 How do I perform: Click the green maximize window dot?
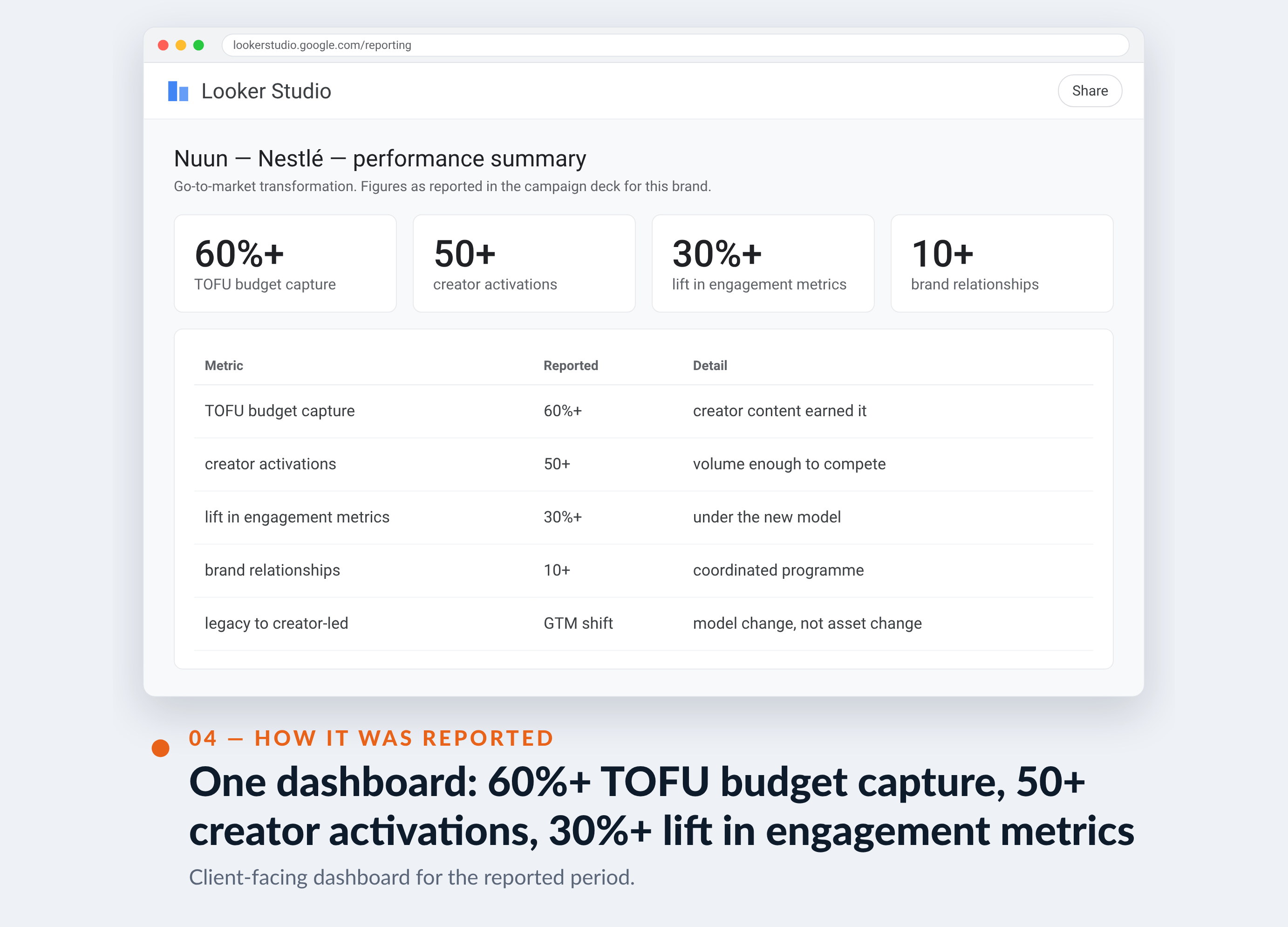(198, 45)
